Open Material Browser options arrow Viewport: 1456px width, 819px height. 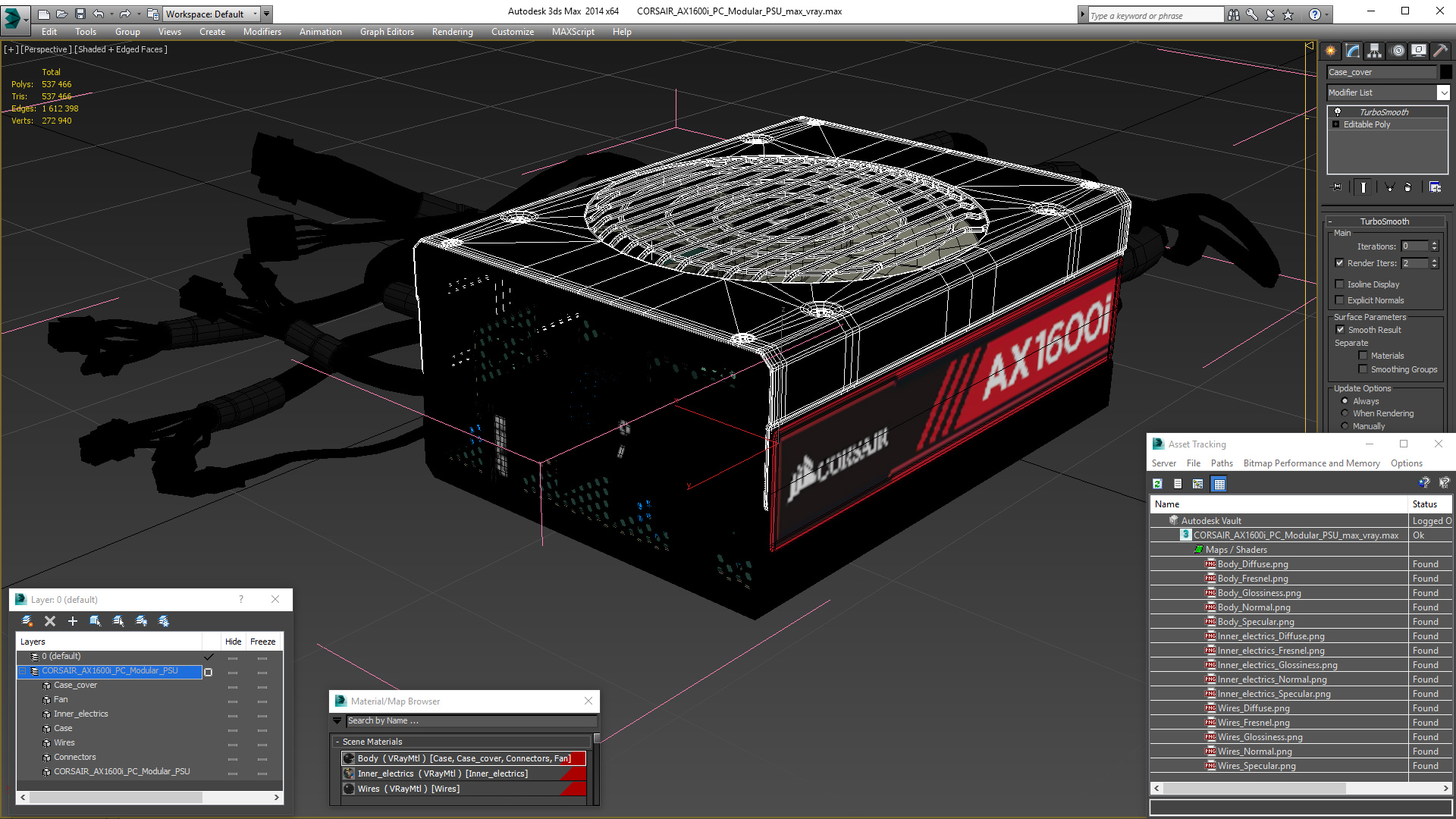[x=337, y=721]
